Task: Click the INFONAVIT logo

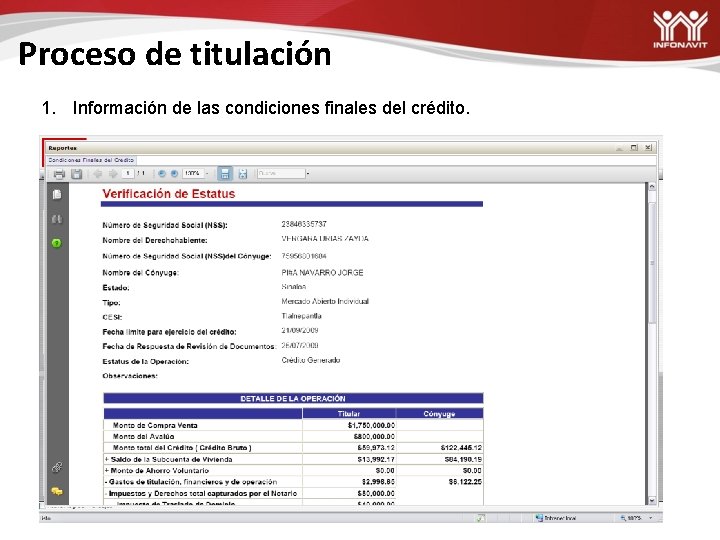Action: click(x=680, y=29)
